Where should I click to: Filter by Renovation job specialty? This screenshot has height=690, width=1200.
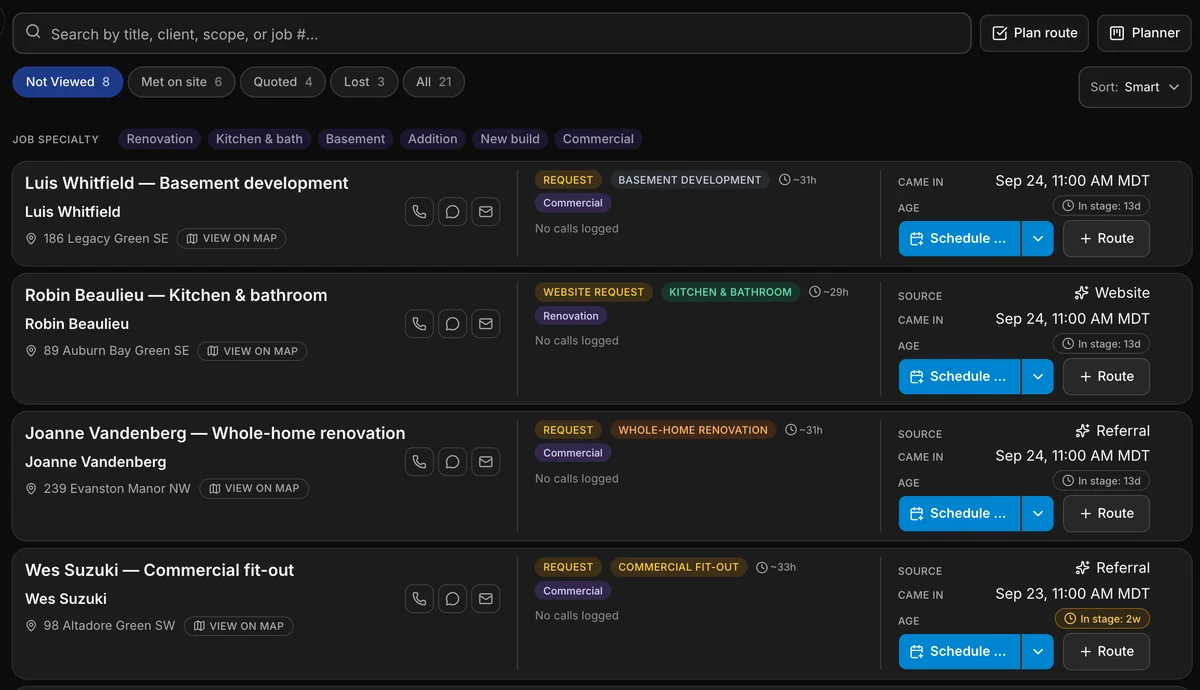[160, 139]
